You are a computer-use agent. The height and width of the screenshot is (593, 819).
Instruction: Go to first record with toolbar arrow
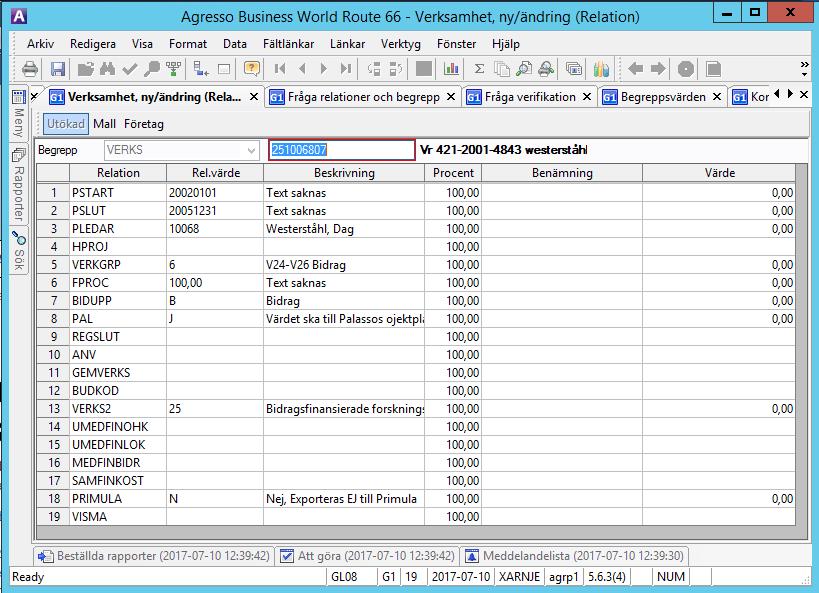click(280, 69)
